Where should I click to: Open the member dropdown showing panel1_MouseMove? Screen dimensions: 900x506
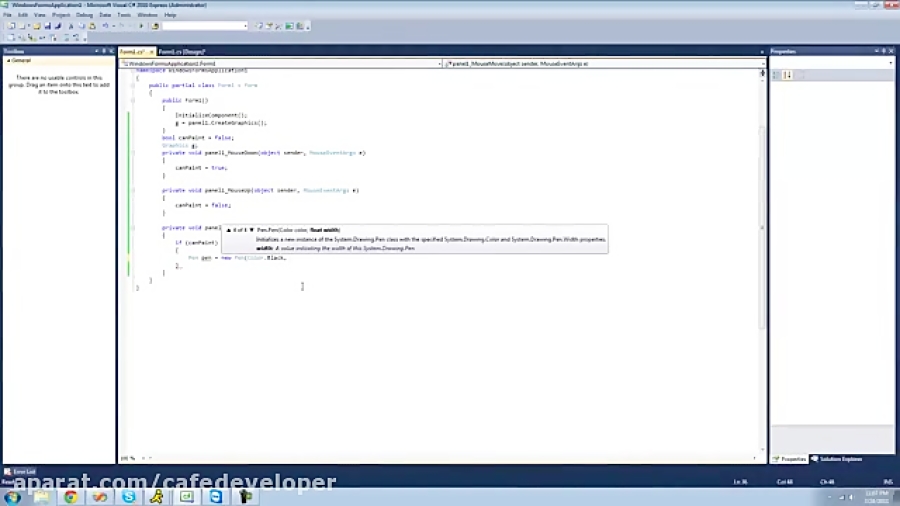pyautogui.click(x=604, y=64)
